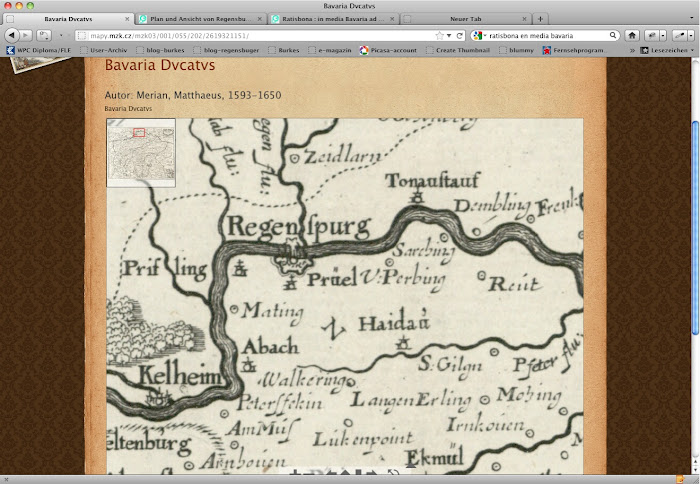
Task: Open the blummy bookmark
Action: pos(517,50)
